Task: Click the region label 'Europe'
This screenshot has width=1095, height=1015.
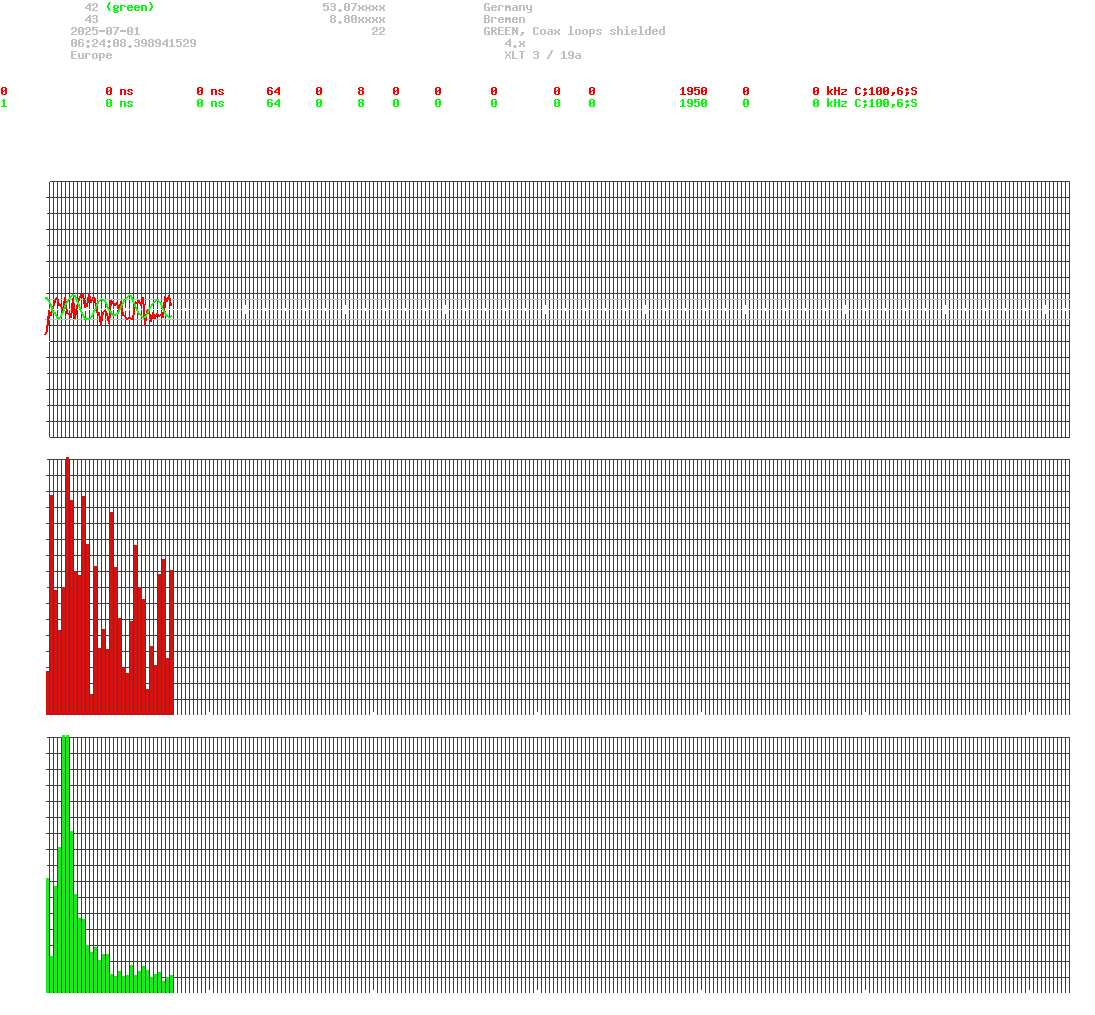Action: click(91, 54)
